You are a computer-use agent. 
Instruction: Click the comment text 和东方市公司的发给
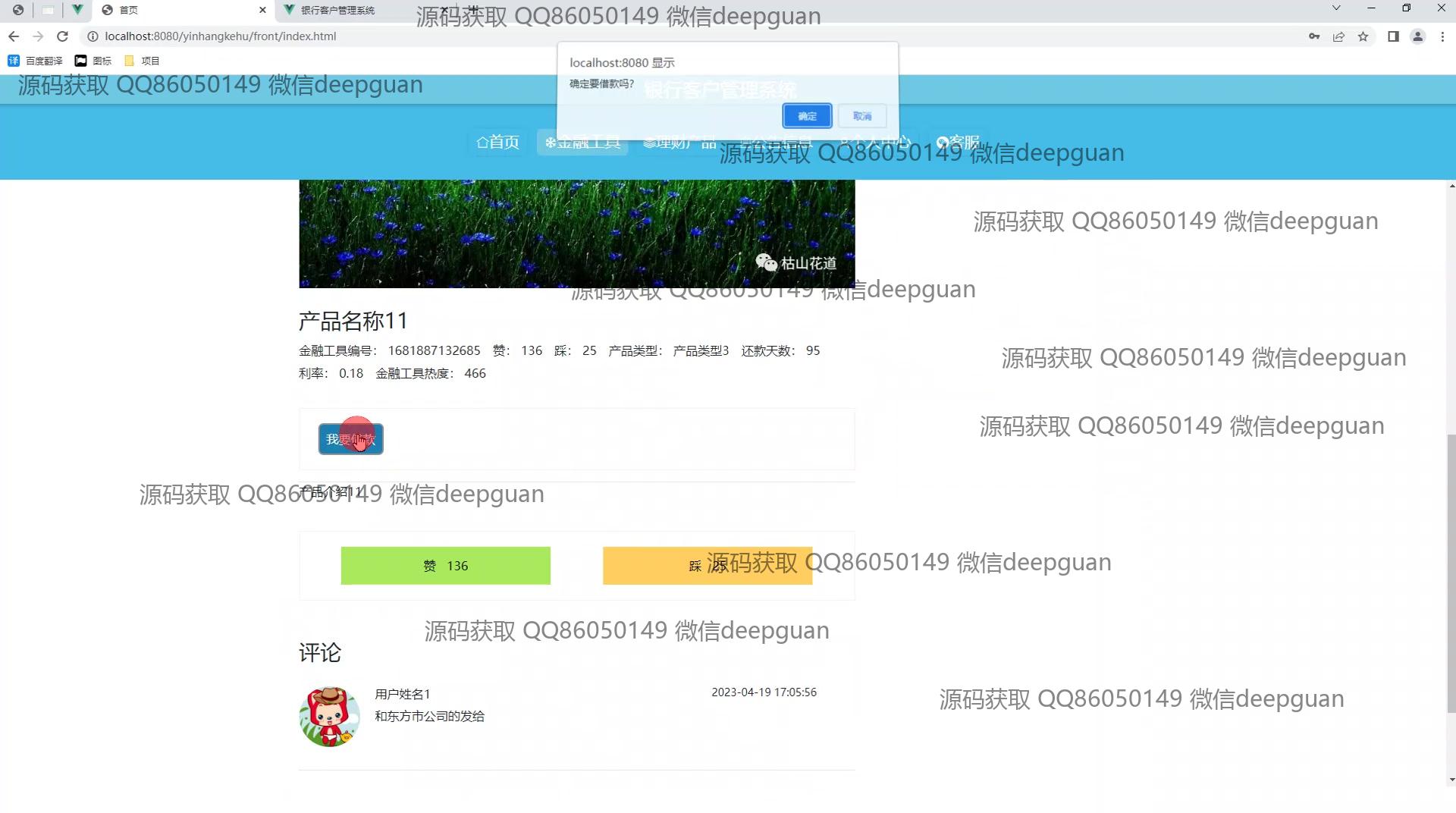(x=429, y=716)
